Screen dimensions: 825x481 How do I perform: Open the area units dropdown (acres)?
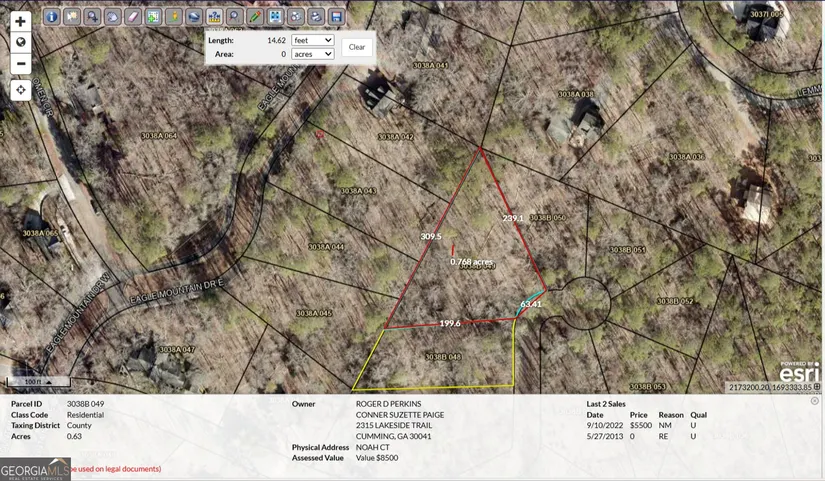pos(312,54)
